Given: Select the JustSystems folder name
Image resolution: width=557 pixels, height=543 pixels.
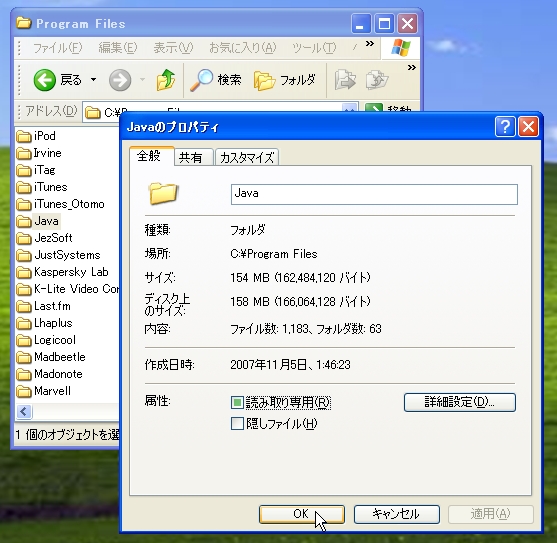Looking at the screenshot, I should (x=67, y=255).
